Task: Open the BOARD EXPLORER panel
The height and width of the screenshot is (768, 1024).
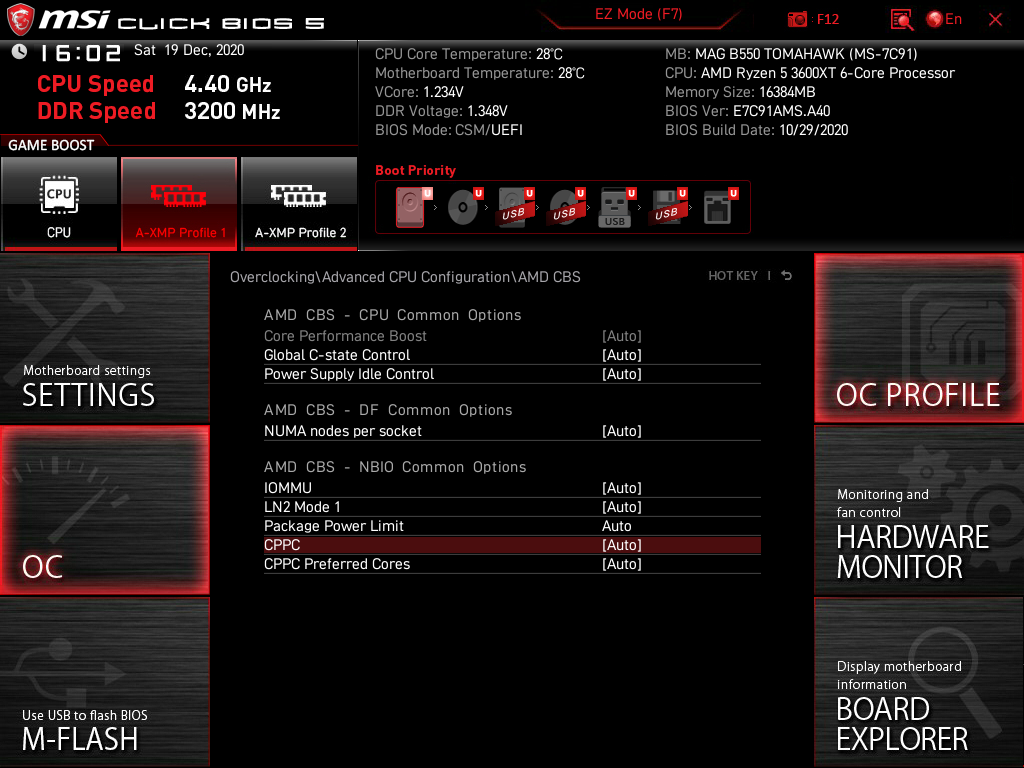Action: (919, 682)
